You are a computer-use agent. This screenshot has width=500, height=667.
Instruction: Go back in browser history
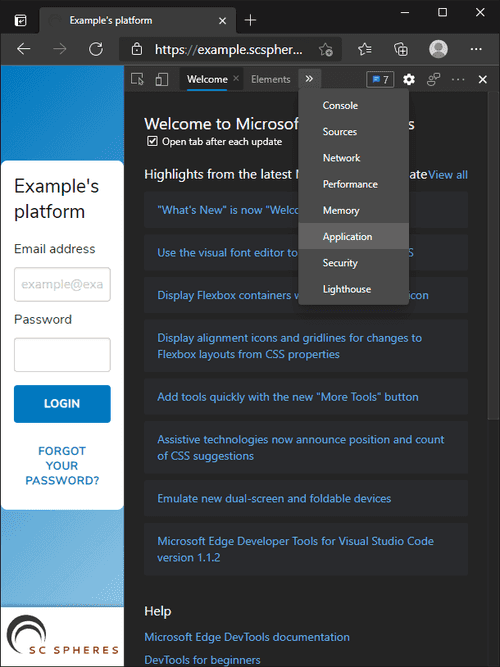[x=24, y=49]
